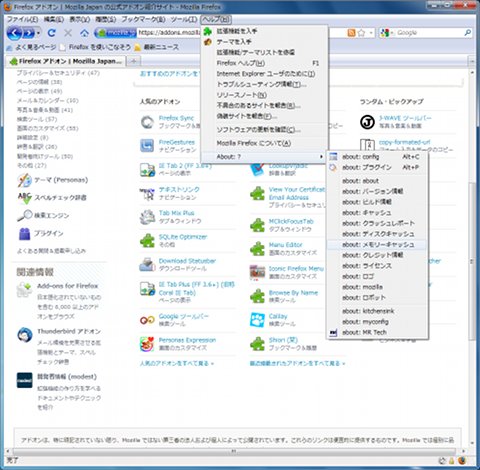Select about: メモリーキャッシュ in submenu

(x=377, y=245)
